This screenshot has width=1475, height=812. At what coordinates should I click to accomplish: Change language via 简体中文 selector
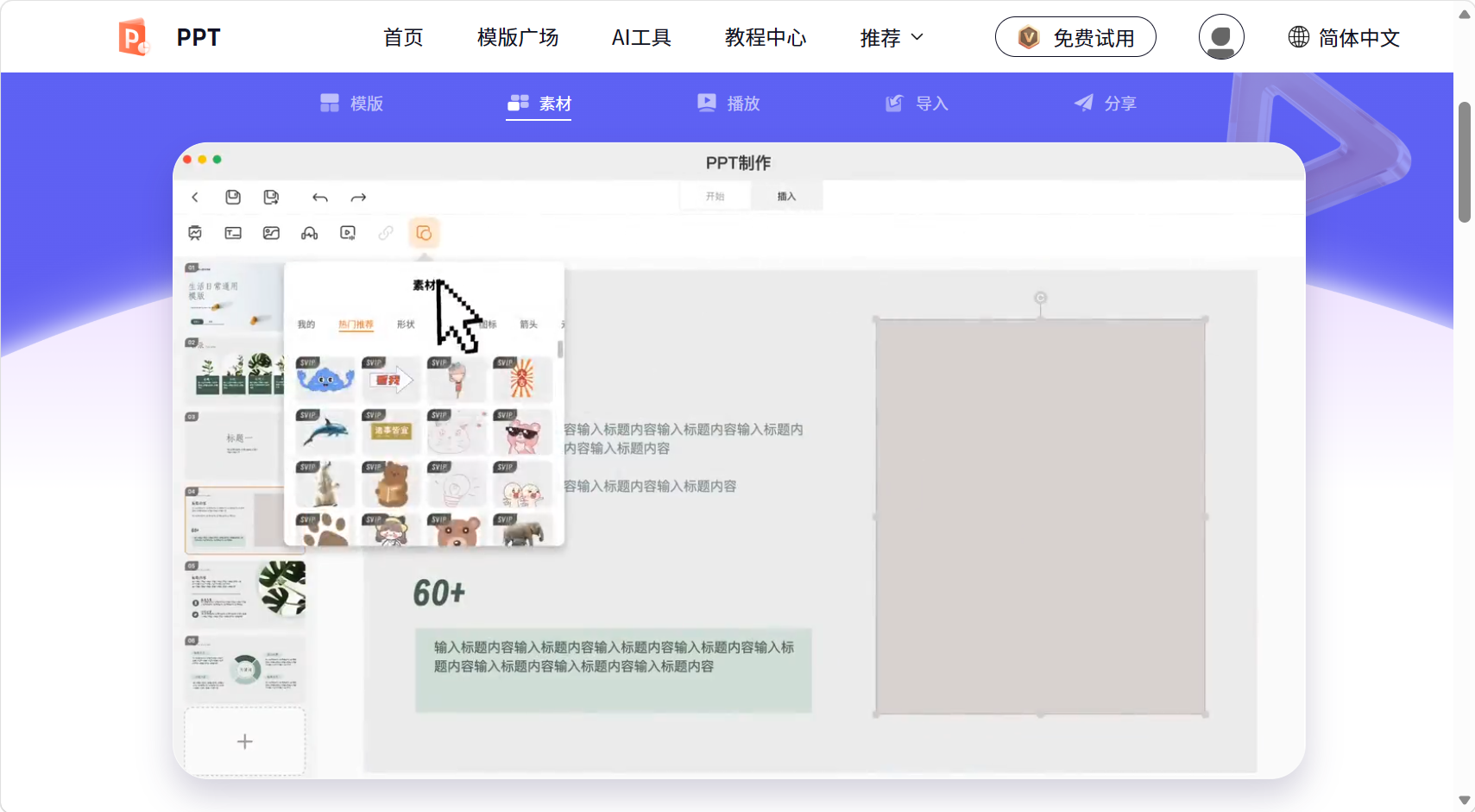point(1344,38)
